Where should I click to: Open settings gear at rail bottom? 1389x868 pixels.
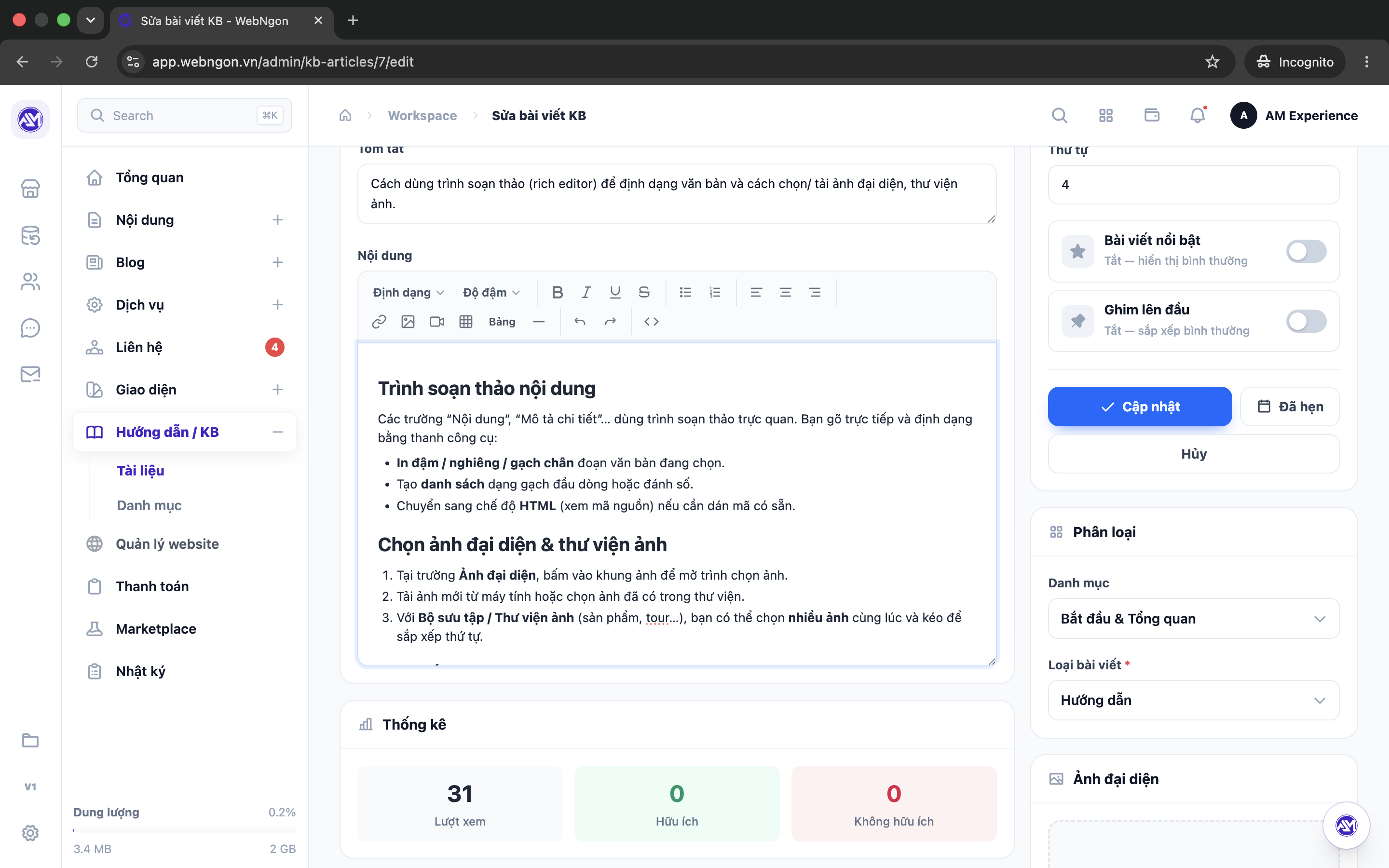point(30,833)
